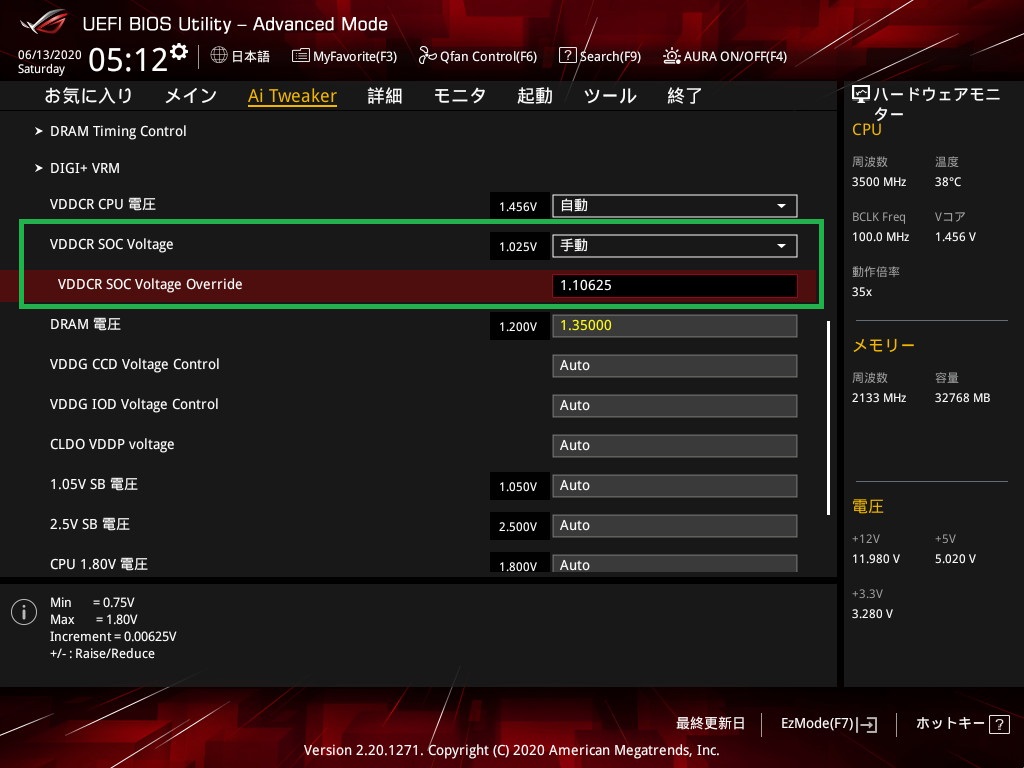Click the 11.980 V +12V reading
1024x768 pixels.
tap(875, 559)
